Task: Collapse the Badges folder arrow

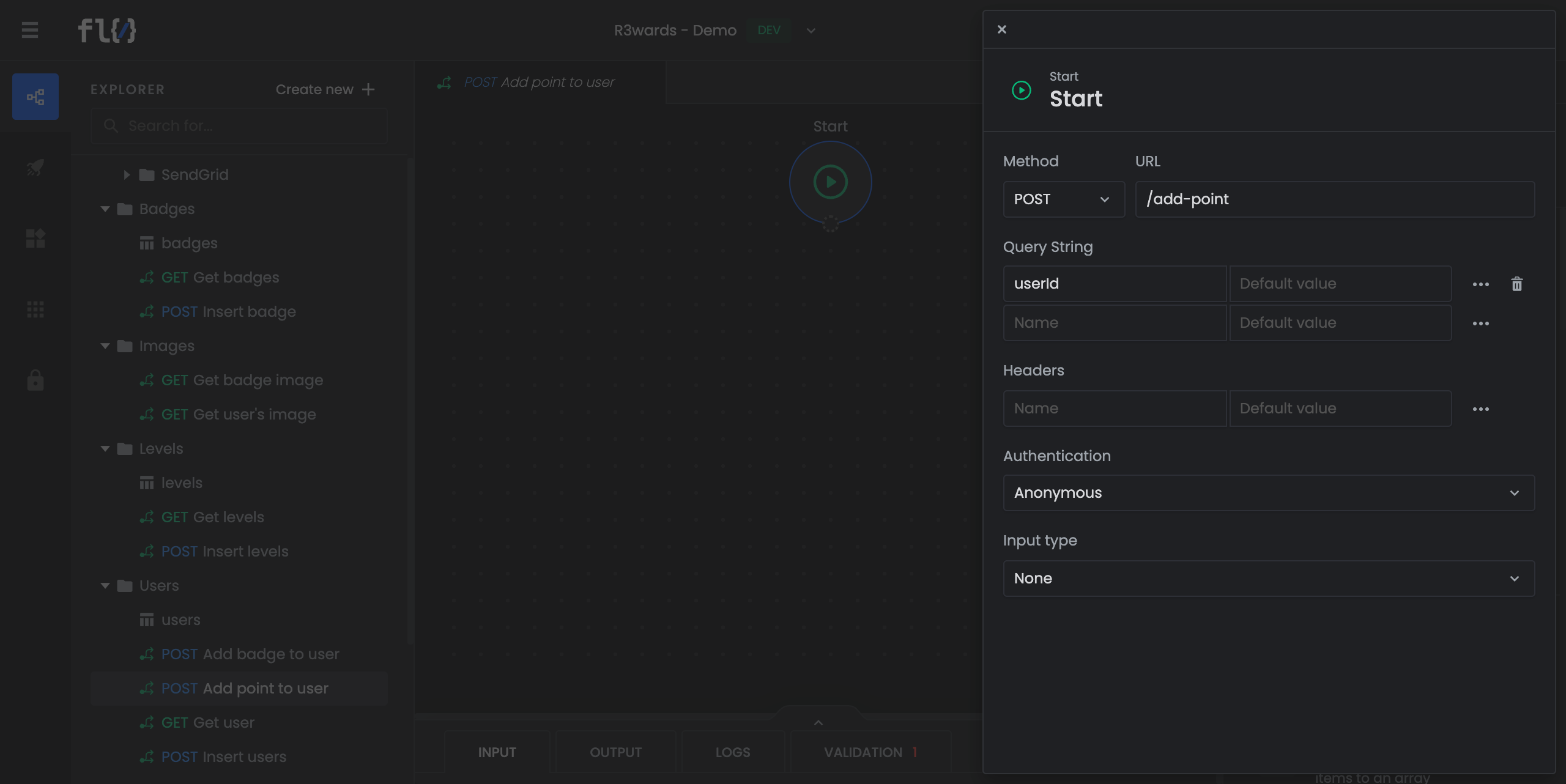Action: 105,209
